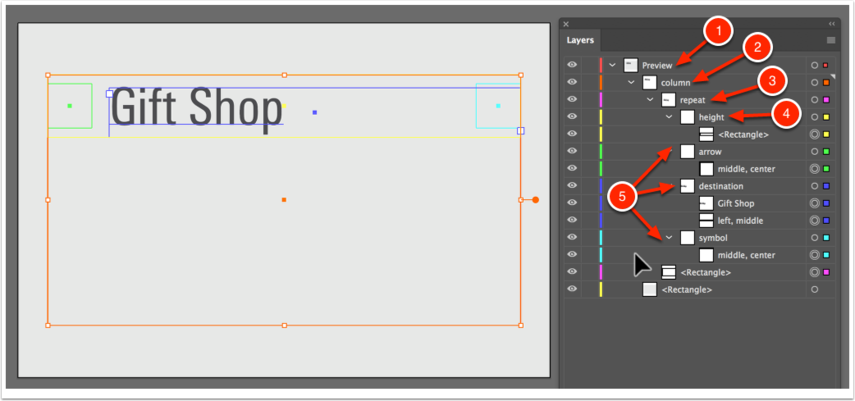Viewport: 855px width, 401px height.
Task: Click the red selection color square for Preview
Action: (x=826, y=65)
